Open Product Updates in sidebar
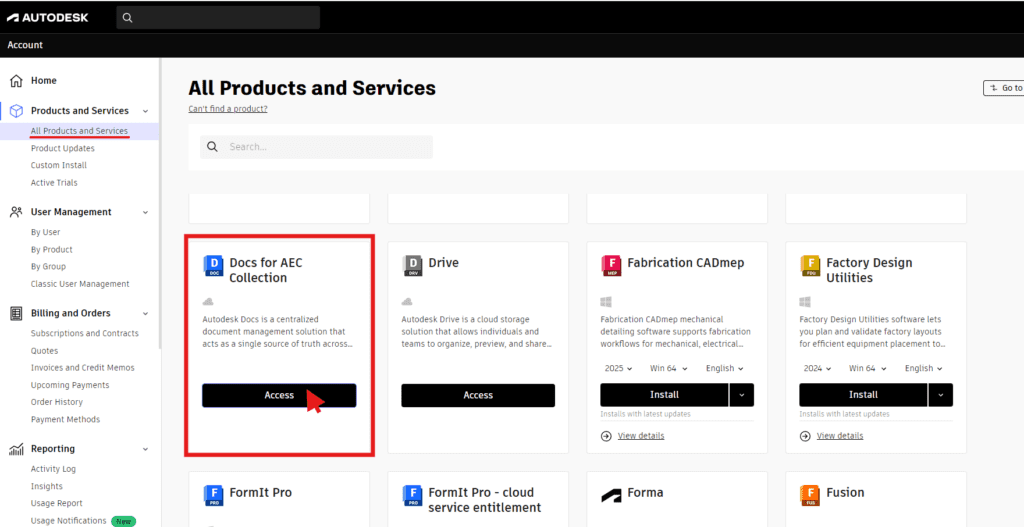The image size is (1024, 527). [63, 148]
